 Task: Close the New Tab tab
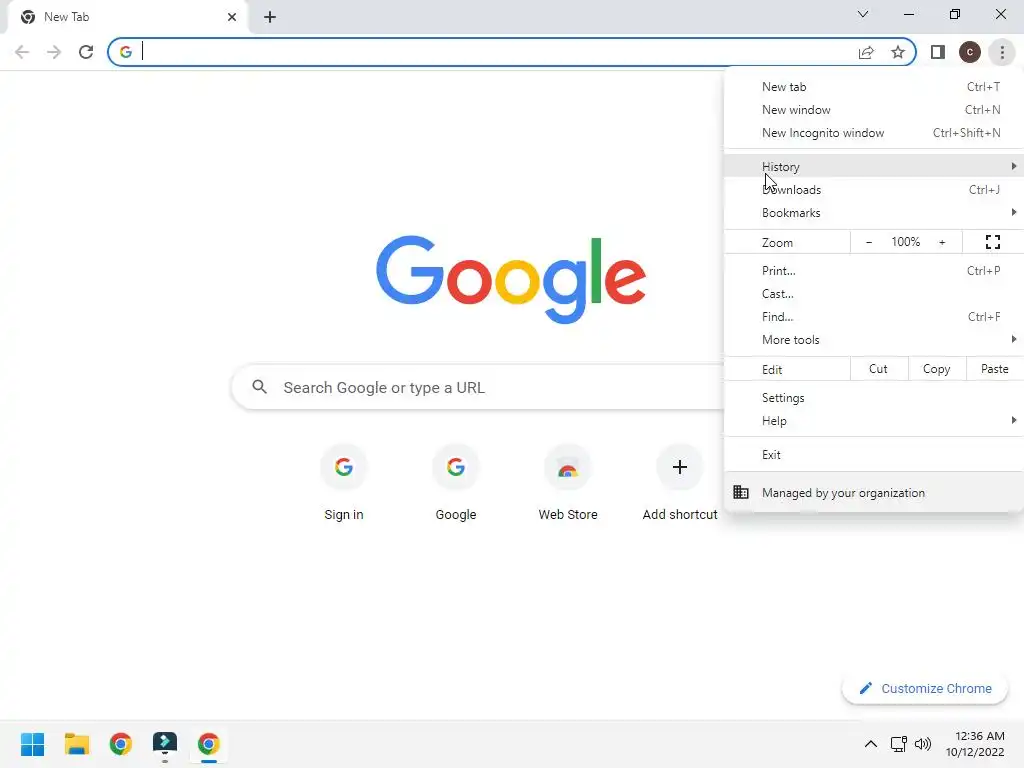232,17
